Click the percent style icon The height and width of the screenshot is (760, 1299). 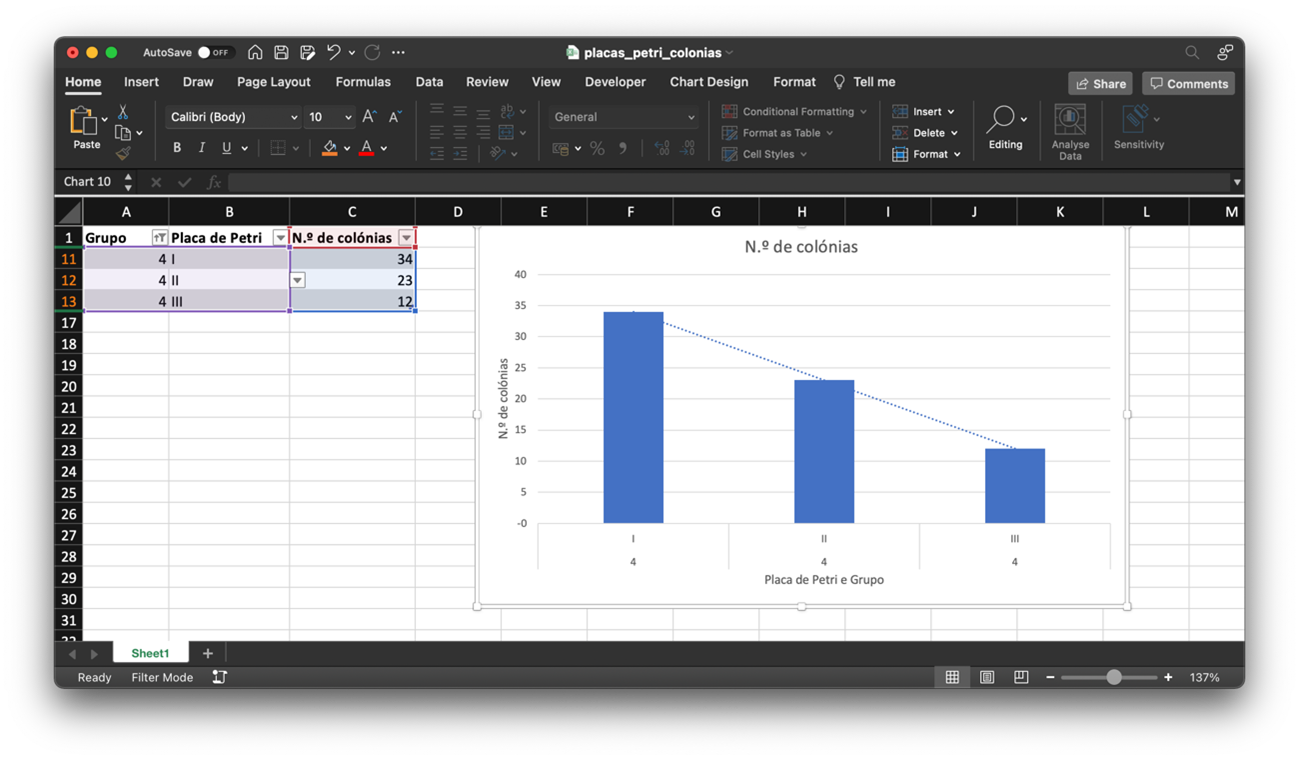coord(597,149)
